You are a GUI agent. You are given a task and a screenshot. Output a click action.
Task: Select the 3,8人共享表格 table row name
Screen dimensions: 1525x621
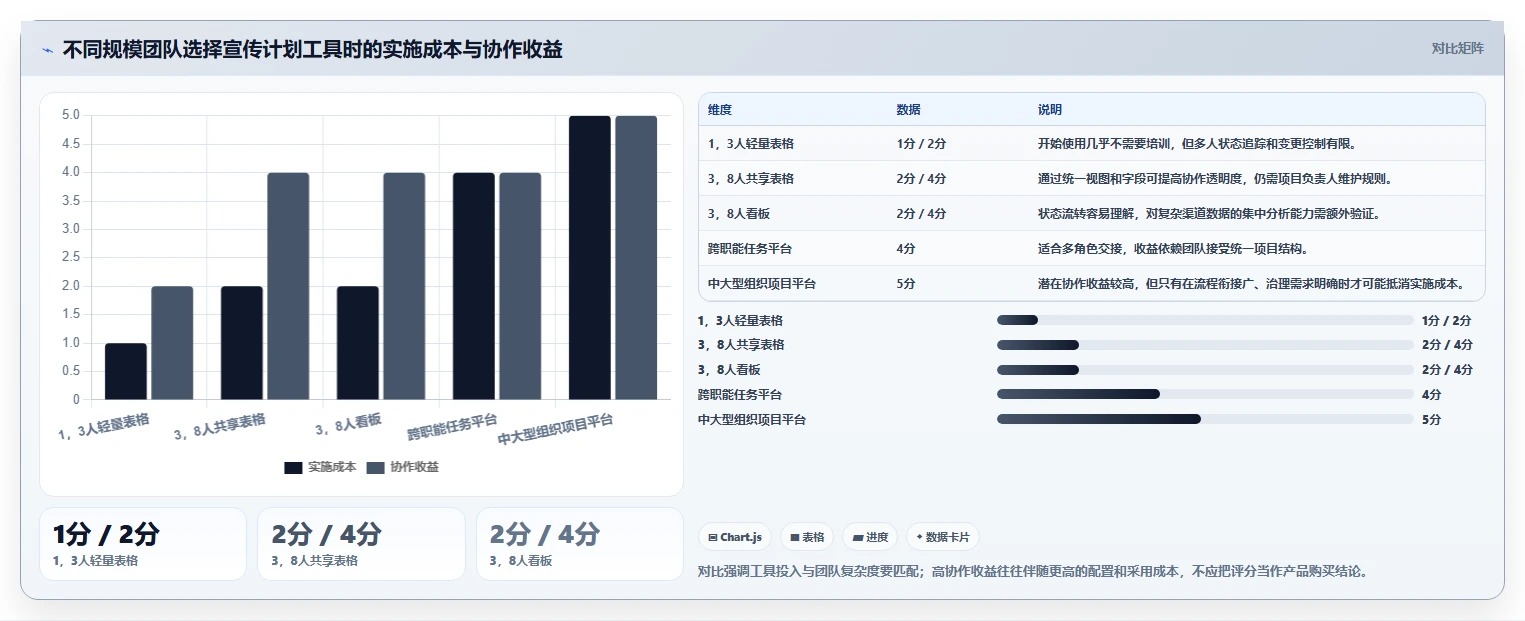(751, 179)
